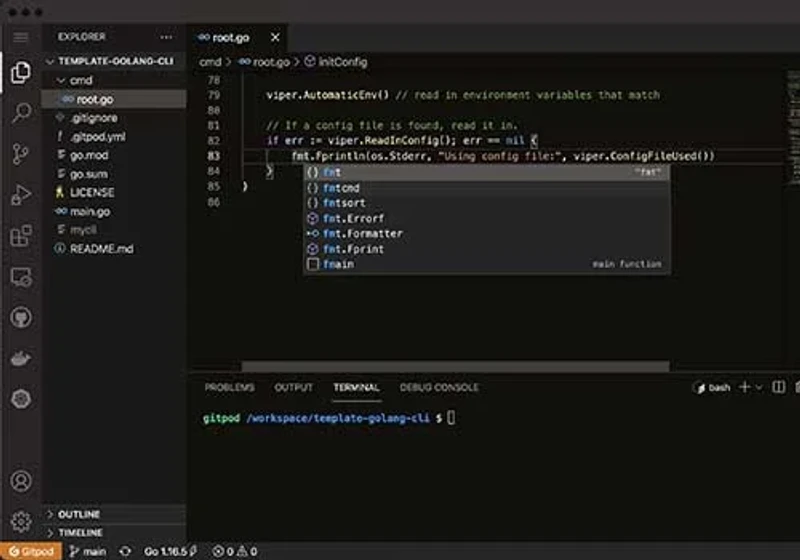Create a new terminal with plus icon
The width and height of the screenshot is (800, 560).
(x=744, y=388)
